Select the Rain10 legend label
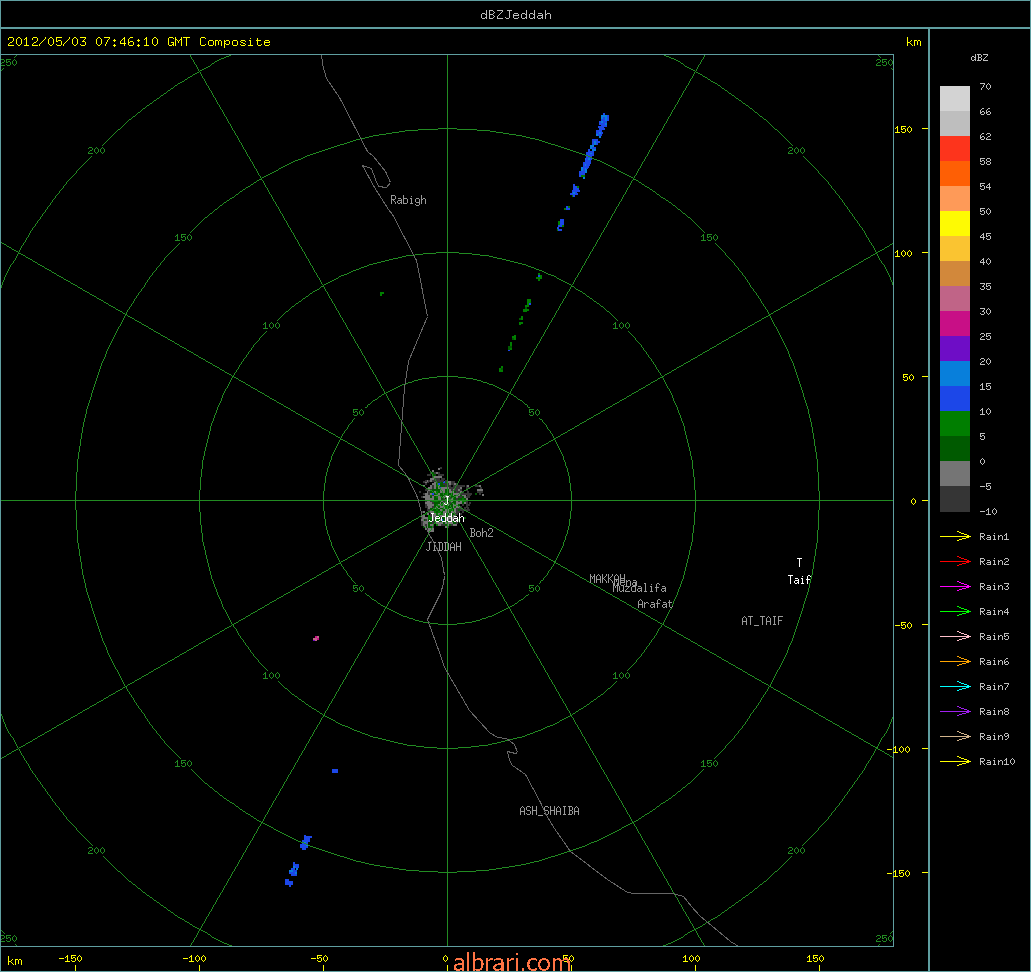Image resolution: width=1031 pixels, height=972 pixels. point(997,762)
